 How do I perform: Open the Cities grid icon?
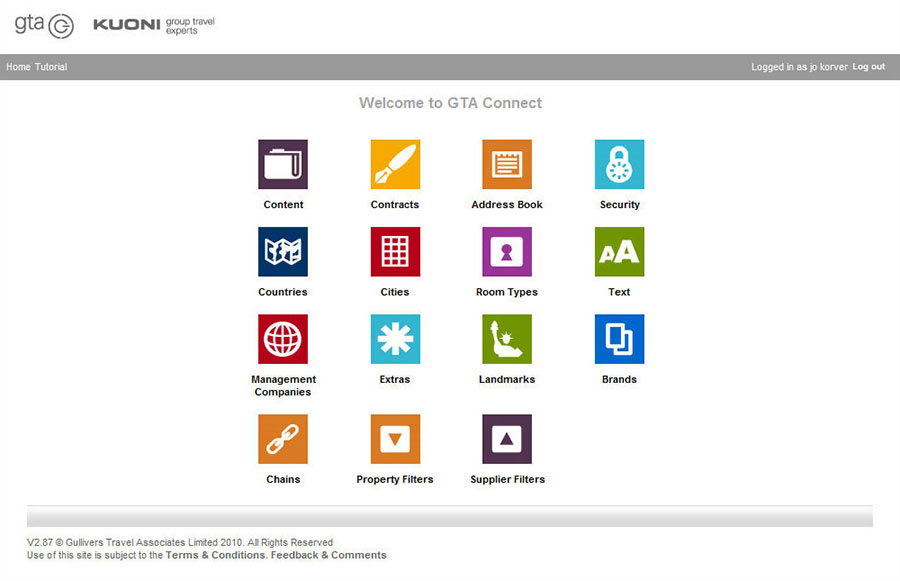pos(395,252)
